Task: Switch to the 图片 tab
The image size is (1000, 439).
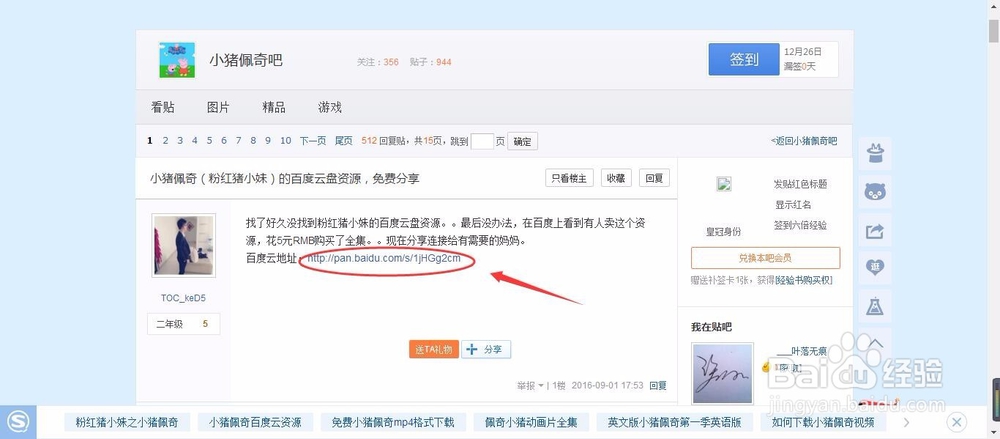Action: [218, 107]
